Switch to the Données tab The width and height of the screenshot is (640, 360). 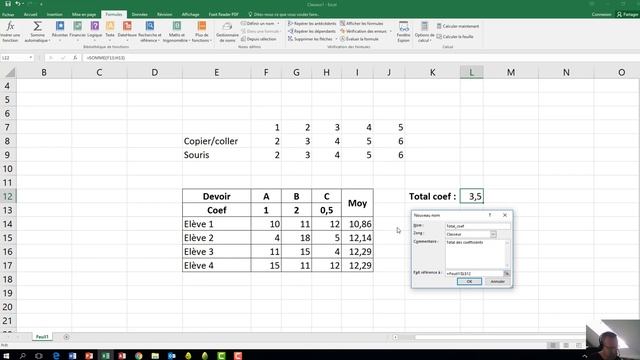tap(140, 14)
